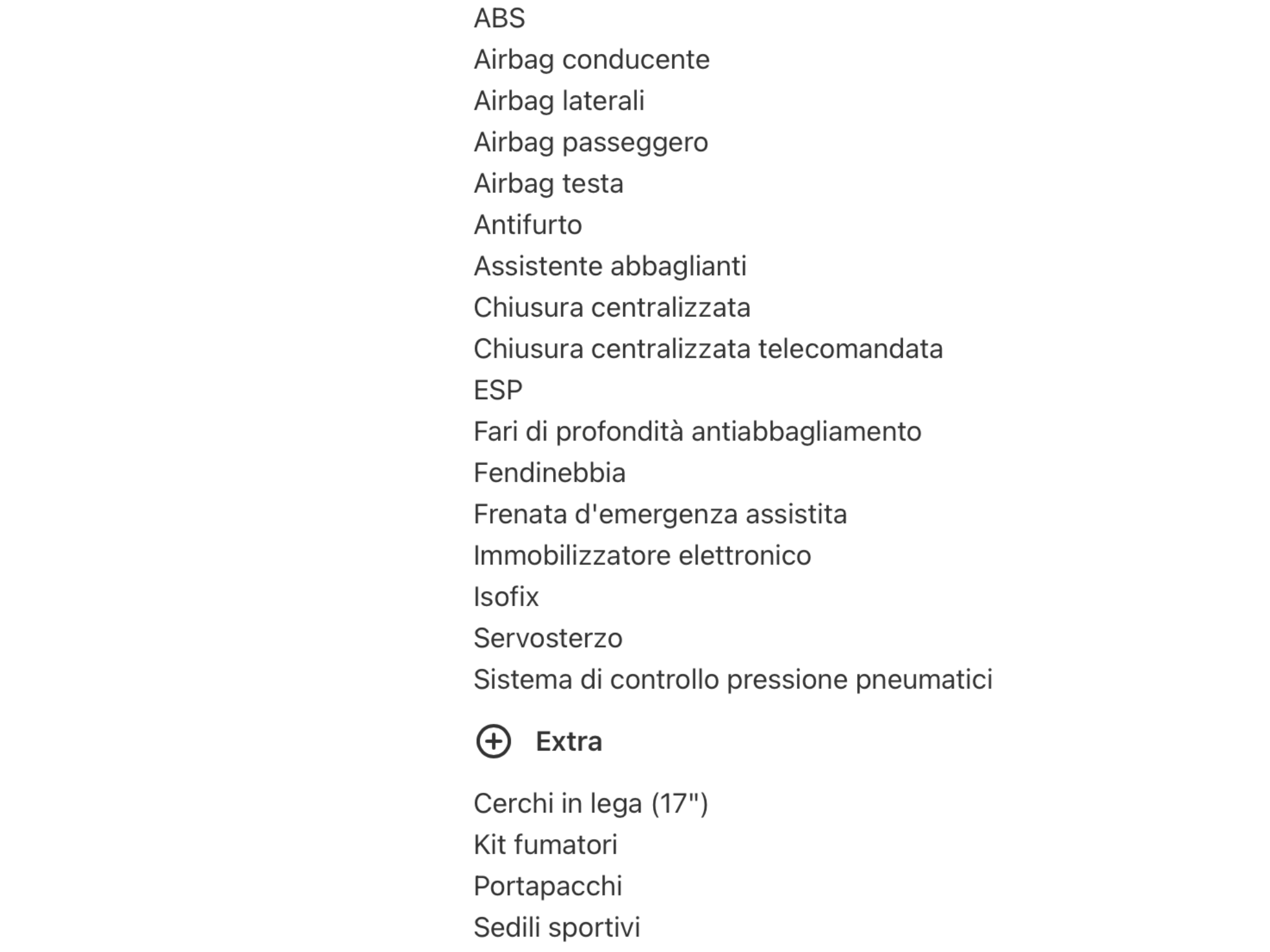Click Chiusura centralizzata telecomandata entry
1270x952 pixels.
coord(708,349)
